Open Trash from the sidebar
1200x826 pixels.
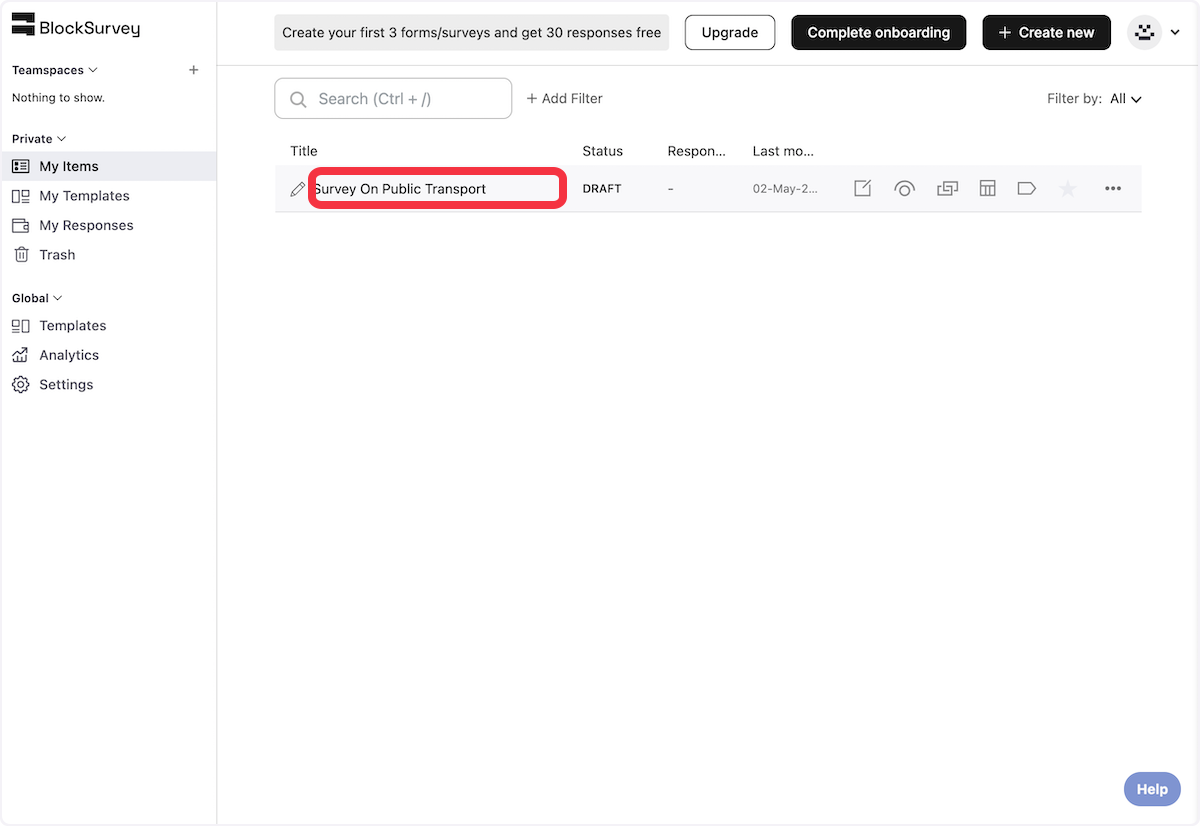click(x=56, y=254)
